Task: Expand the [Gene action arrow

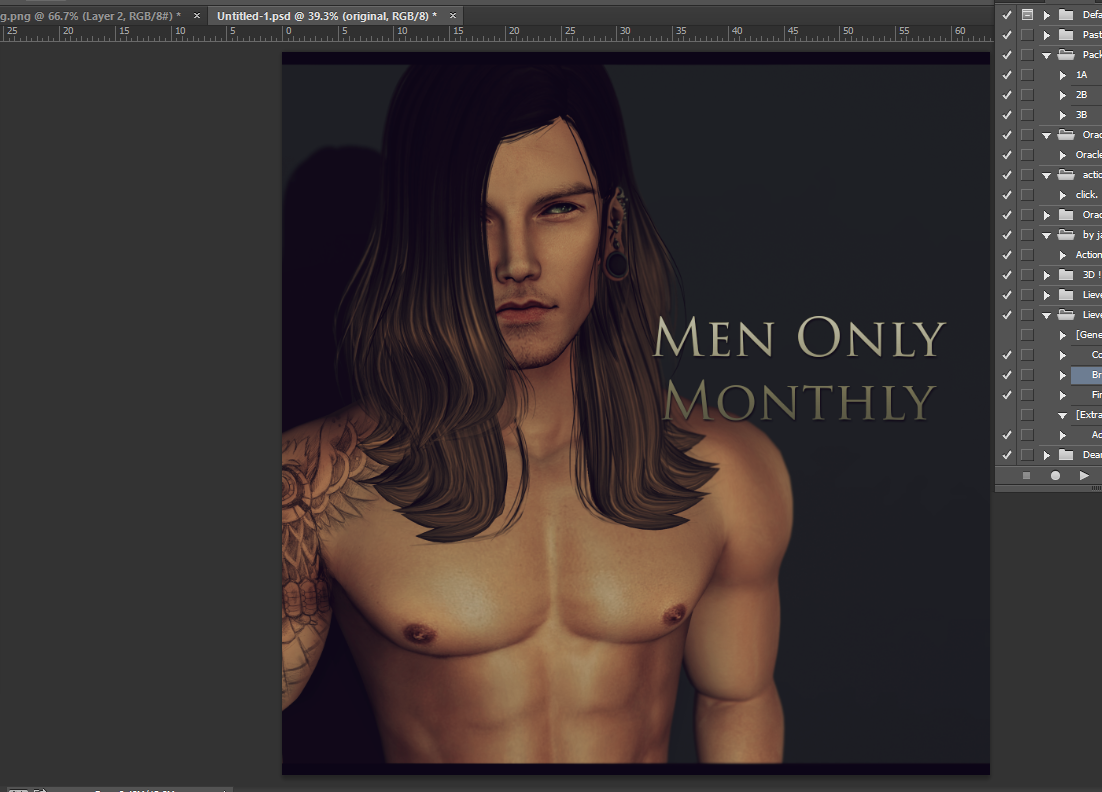Action: tap(1063, 335)
